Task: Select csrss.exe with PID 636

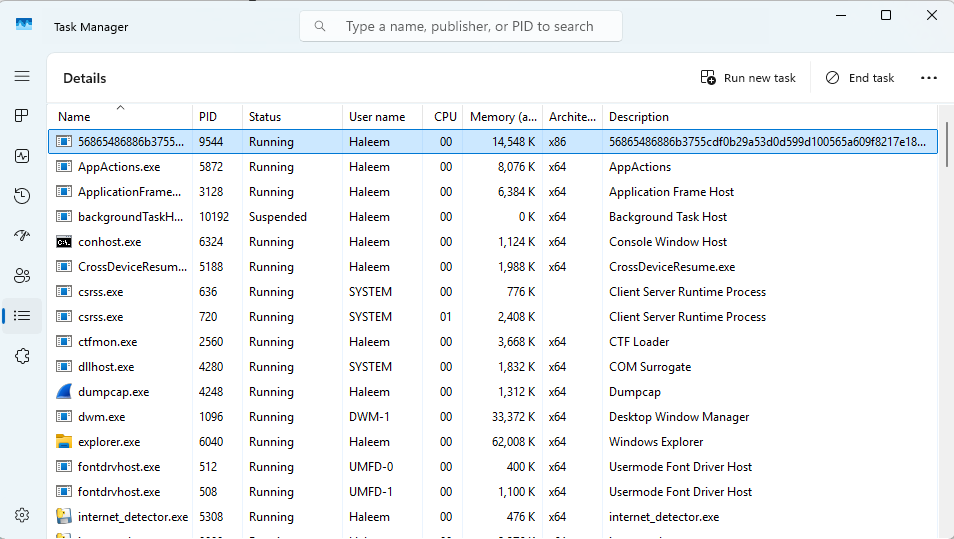Action: pyautogui.click(x=100, y=292)
